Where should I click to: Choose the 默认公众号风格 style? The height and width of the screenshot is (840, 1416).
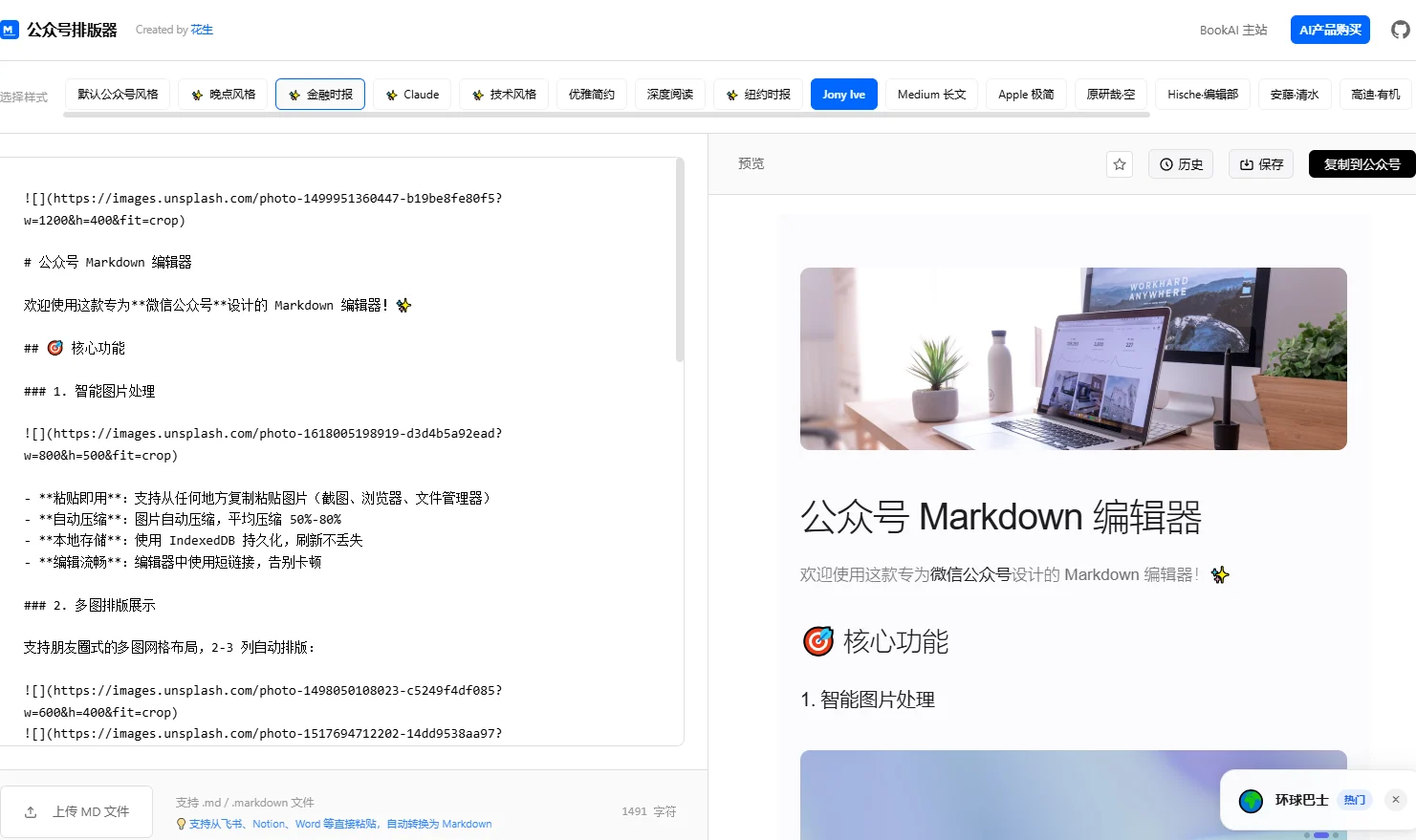118,95
